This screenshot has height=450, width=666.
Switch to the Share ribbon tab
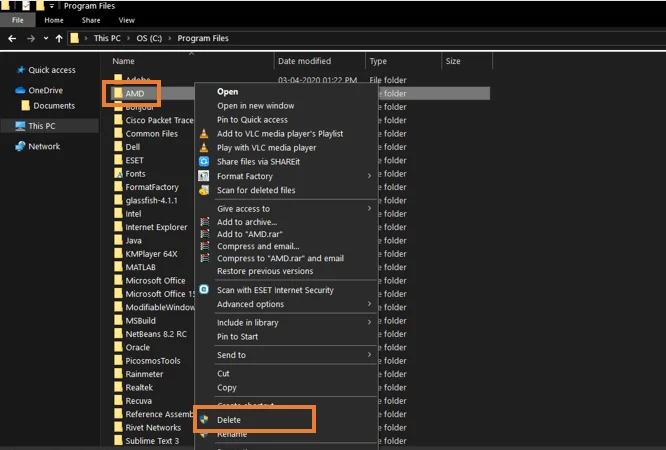click(91, 20)
